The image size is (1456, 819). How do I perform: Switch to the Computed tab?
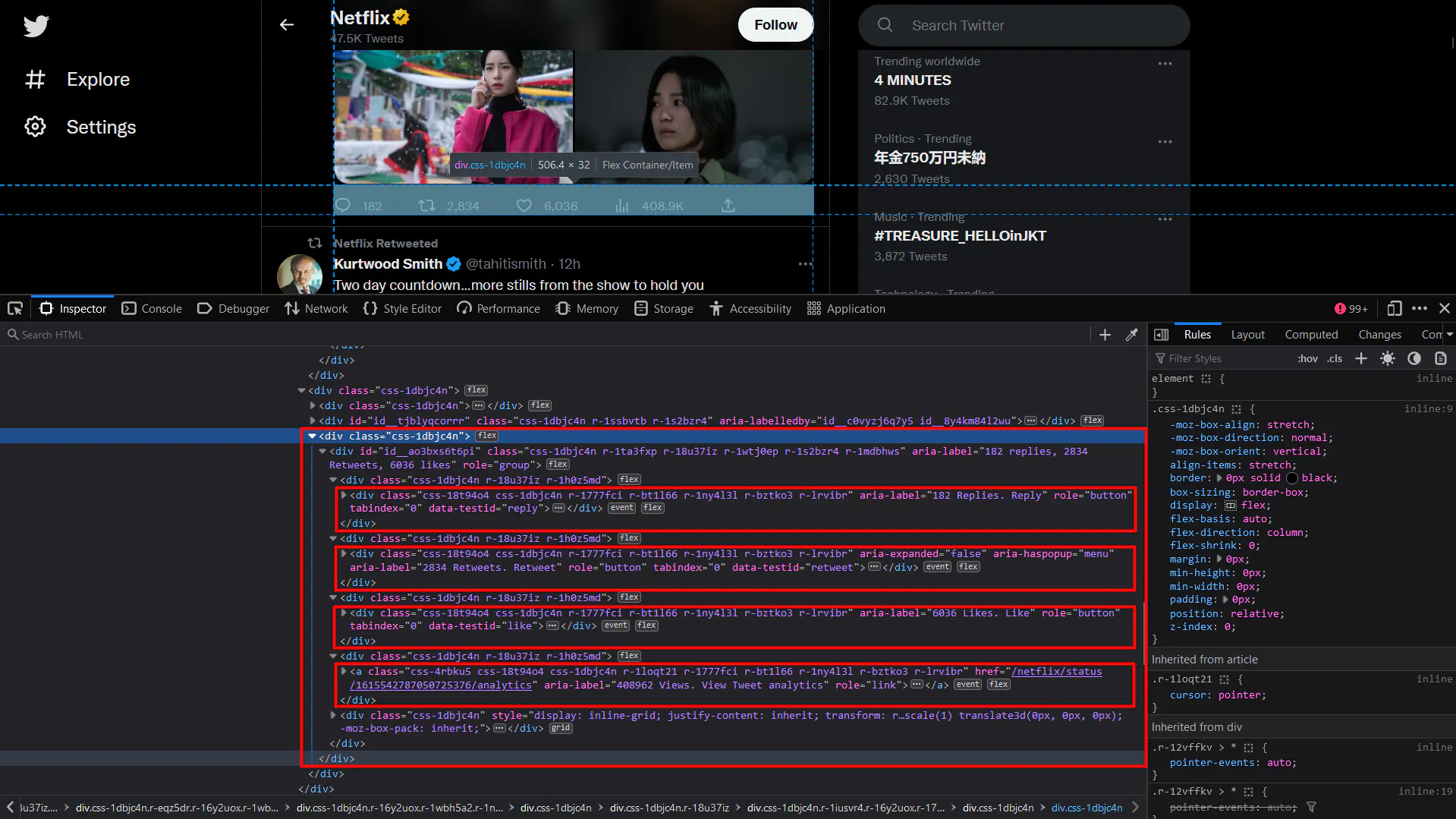[1311, 334]
